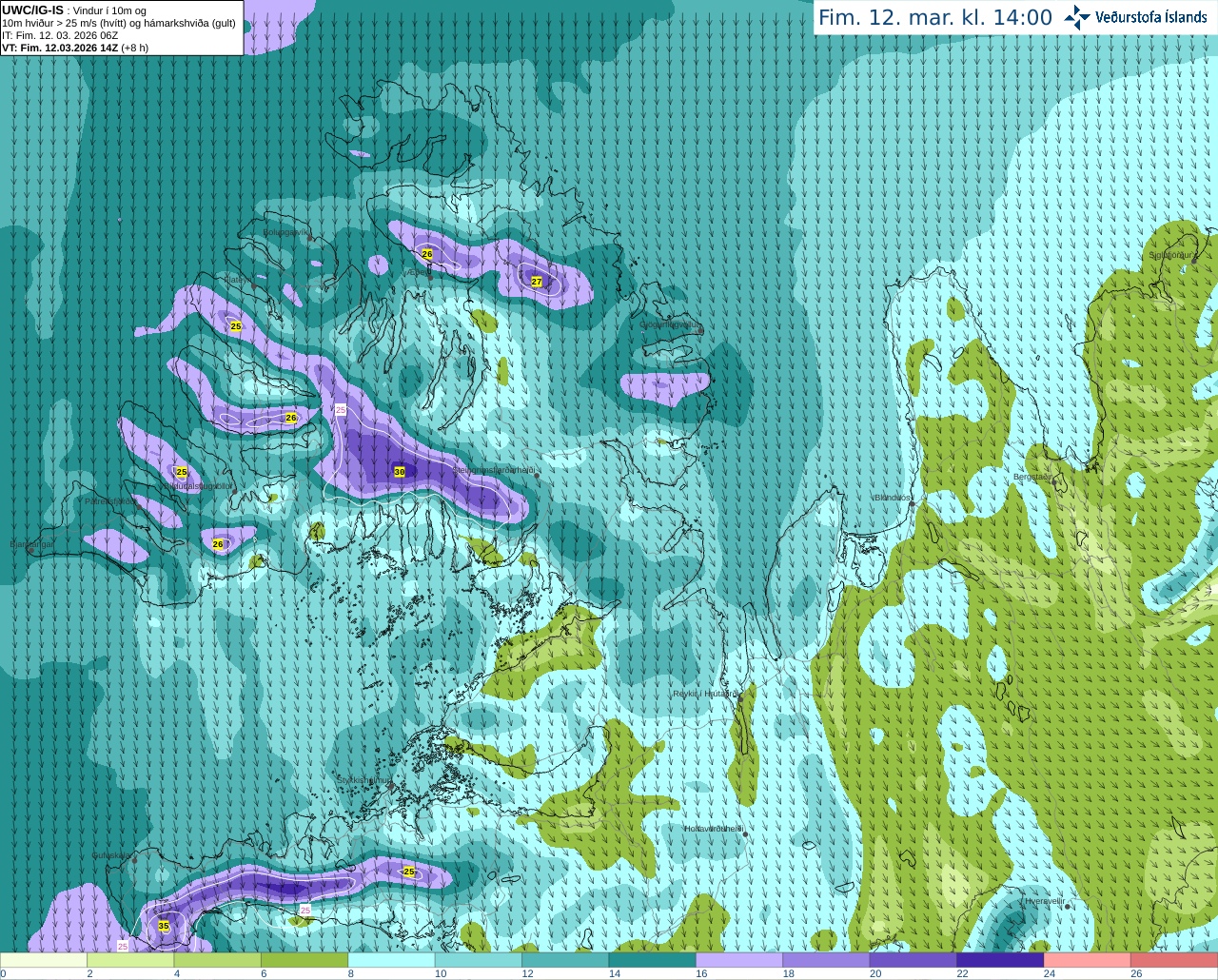The height and width of the screenshot is (980, 1218).
Task: Click the yellow gust label reading 35
Action: [164, 926]
